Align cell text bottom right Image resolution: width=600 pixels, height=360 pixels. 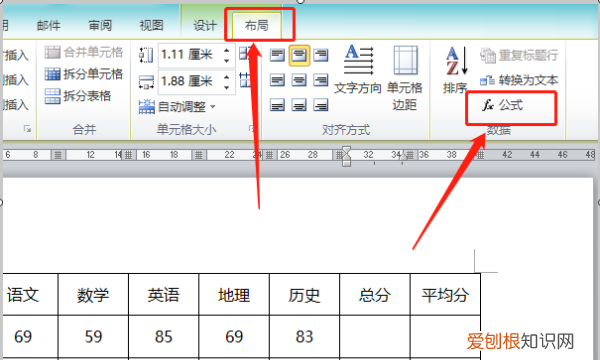(x=321, y=104)
